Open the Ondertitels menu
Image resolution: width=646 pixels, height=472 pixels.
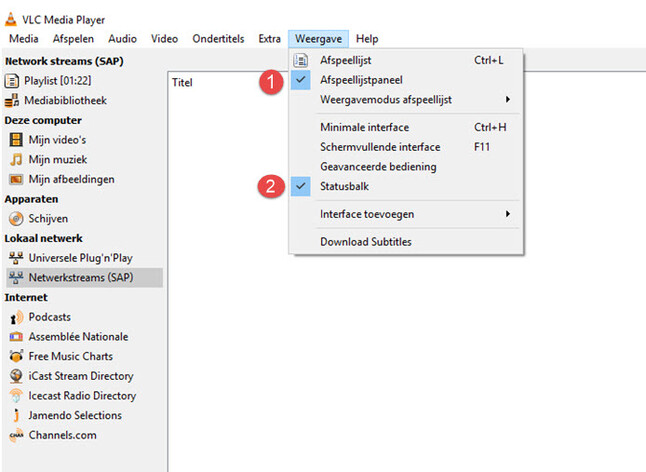tap(218, 39)
